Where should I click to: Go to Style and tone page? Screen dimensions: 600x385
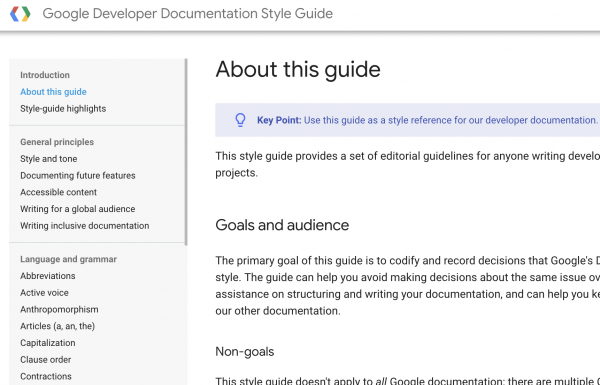(x=49, y=159)
